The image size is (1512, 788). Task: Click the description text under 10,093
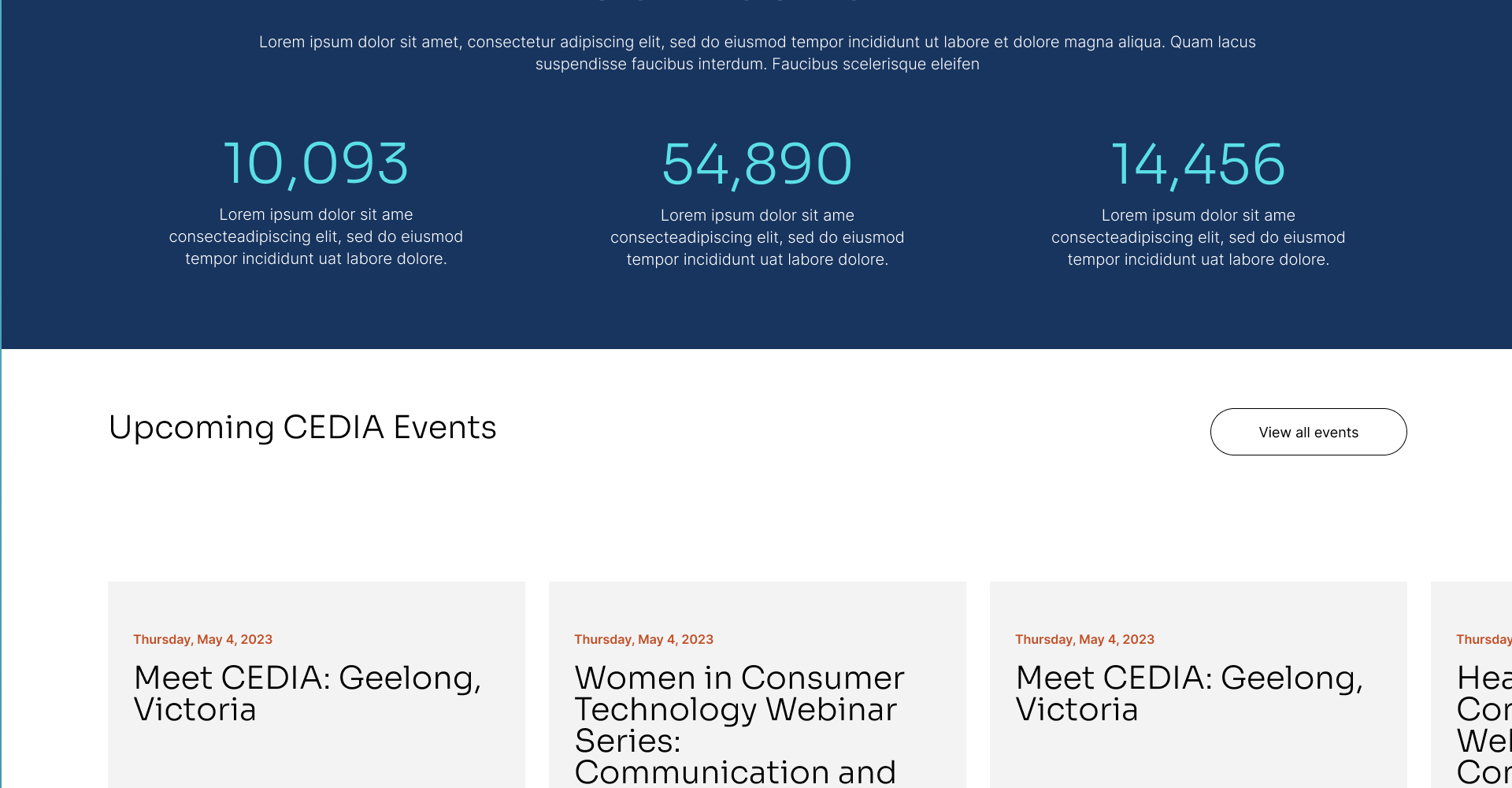tap(316, 236)
